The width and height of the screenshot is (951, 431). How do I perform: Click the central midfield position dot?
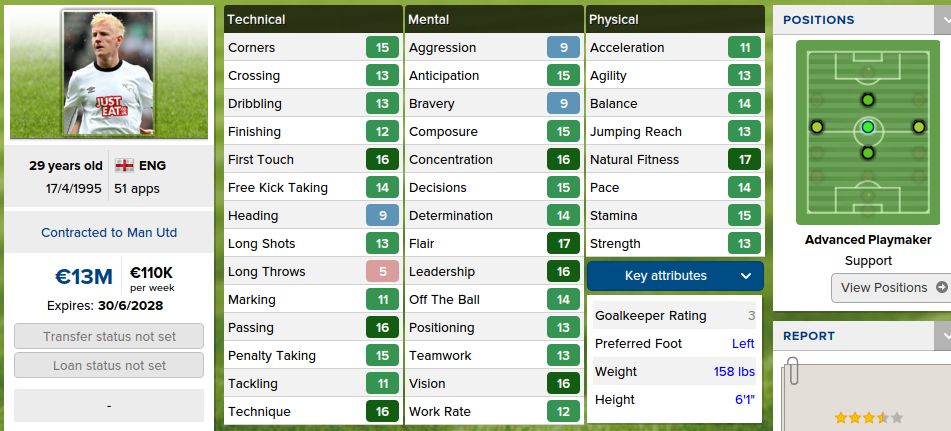click(x=867, y=127)
